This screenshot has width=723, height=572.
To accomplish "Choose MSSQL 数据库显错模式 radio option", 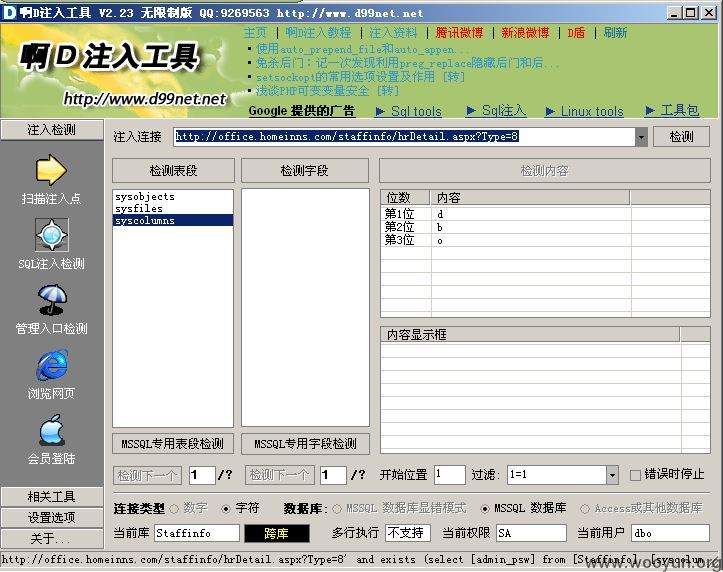I will tap(337, 509).
